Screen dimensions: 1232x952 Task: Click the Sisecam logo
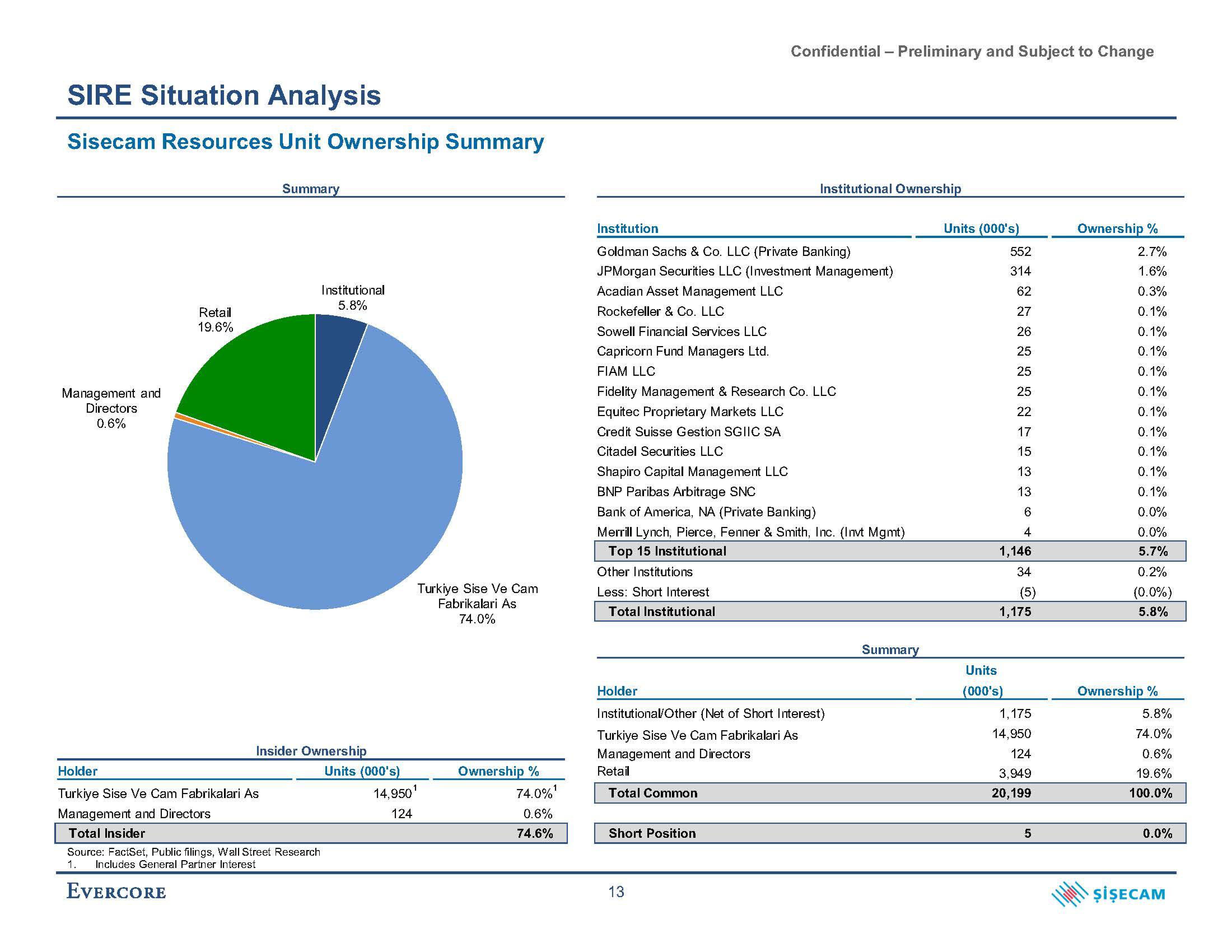coord(1109,894)
